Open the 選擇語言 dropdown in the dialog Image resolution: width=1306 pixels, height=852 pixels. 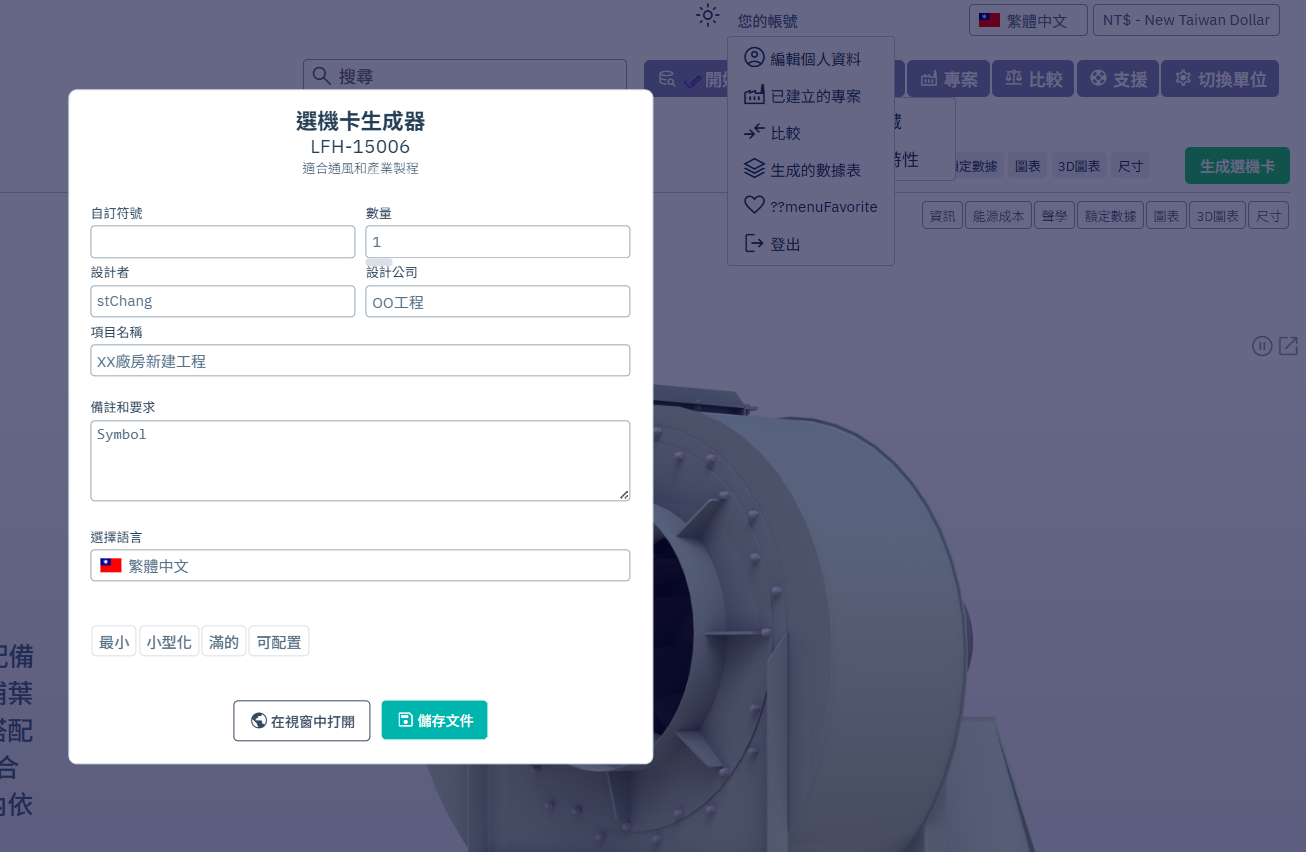coord(360,565)
